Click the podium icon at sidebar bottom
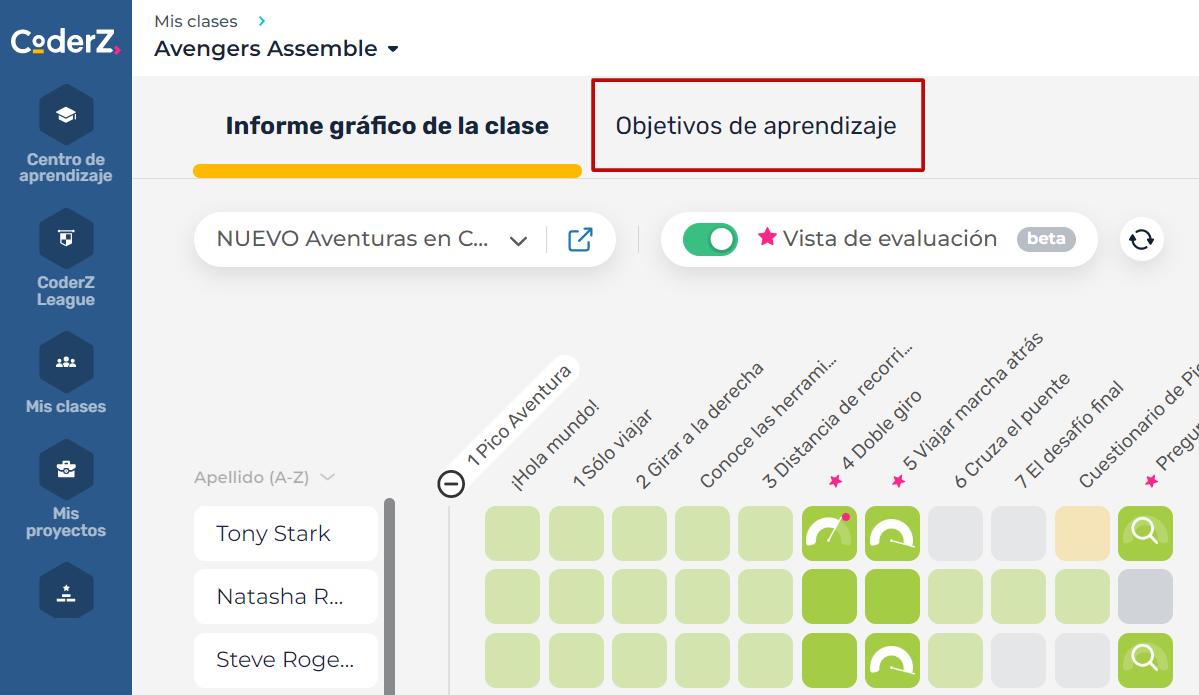This screenshot has height=695, width=1199. click(66, 590)
